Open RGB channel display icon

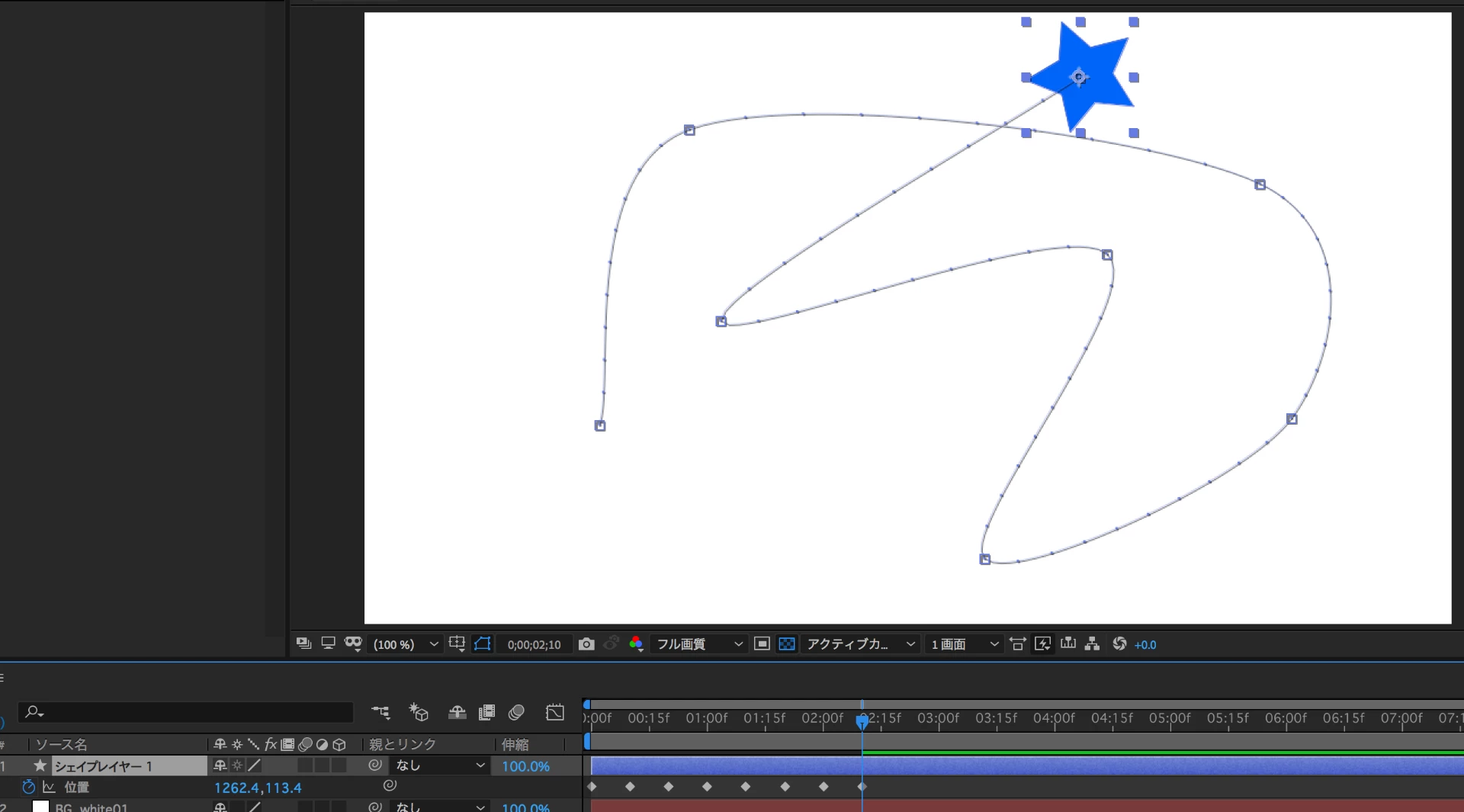pyautogui.click(x=636, y=644)
